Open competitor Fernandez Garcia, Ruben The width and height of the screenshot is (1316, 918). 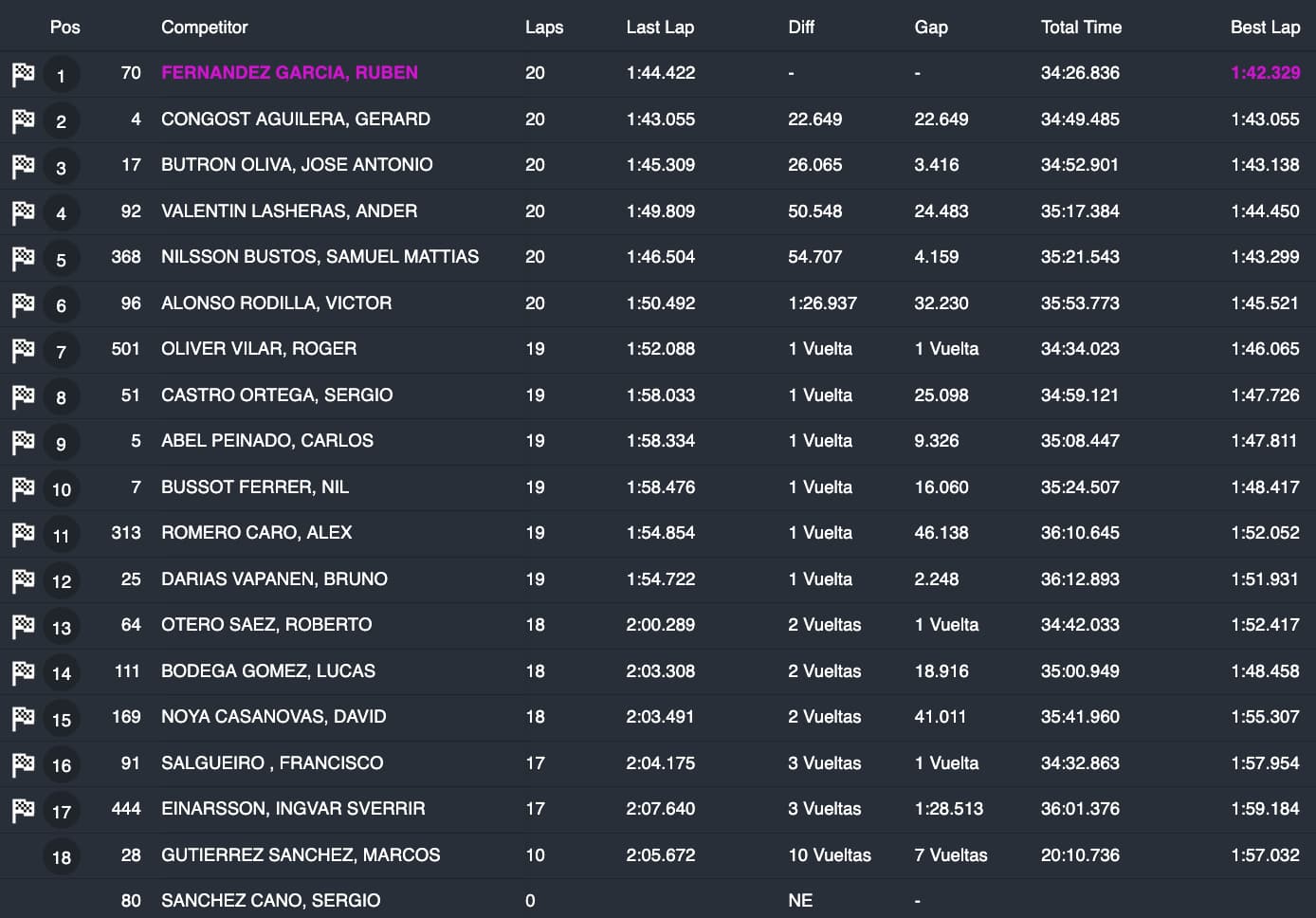point(289,73)
